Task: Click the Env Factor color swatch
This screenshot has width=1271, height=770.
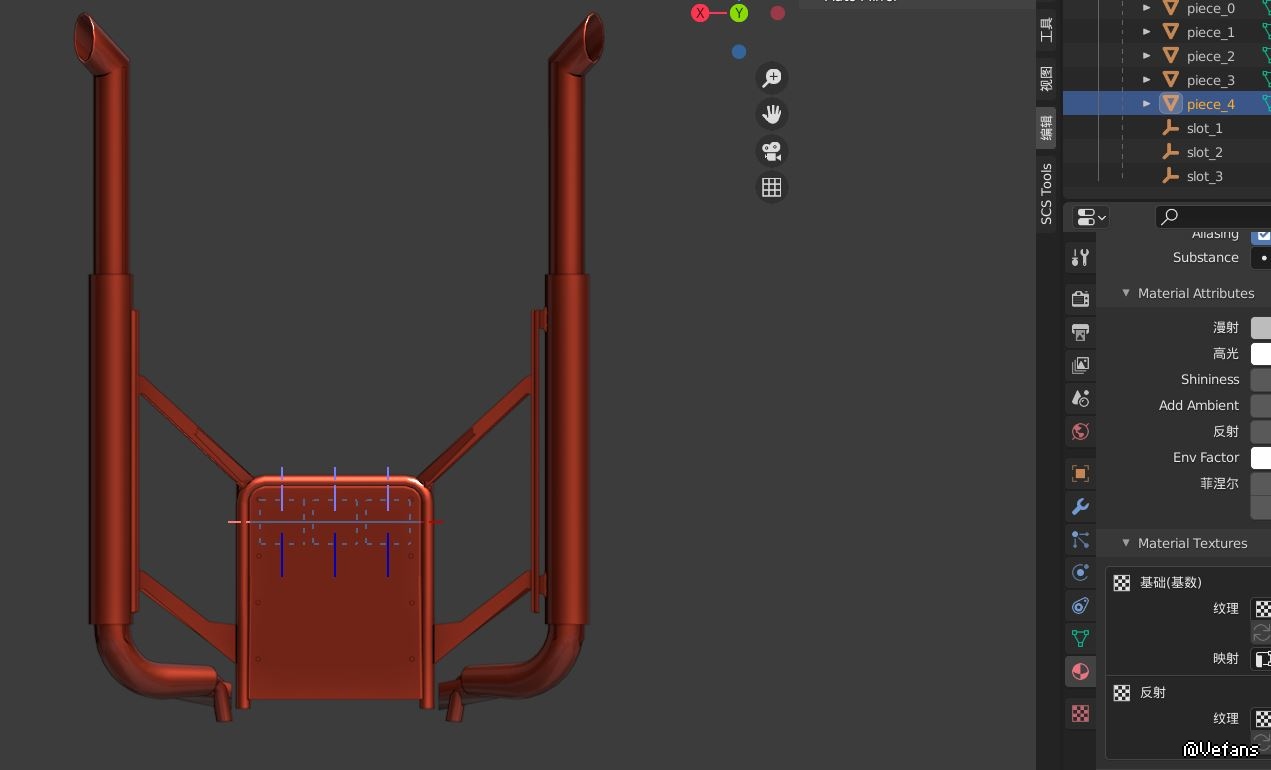Action: (1261, 458)
